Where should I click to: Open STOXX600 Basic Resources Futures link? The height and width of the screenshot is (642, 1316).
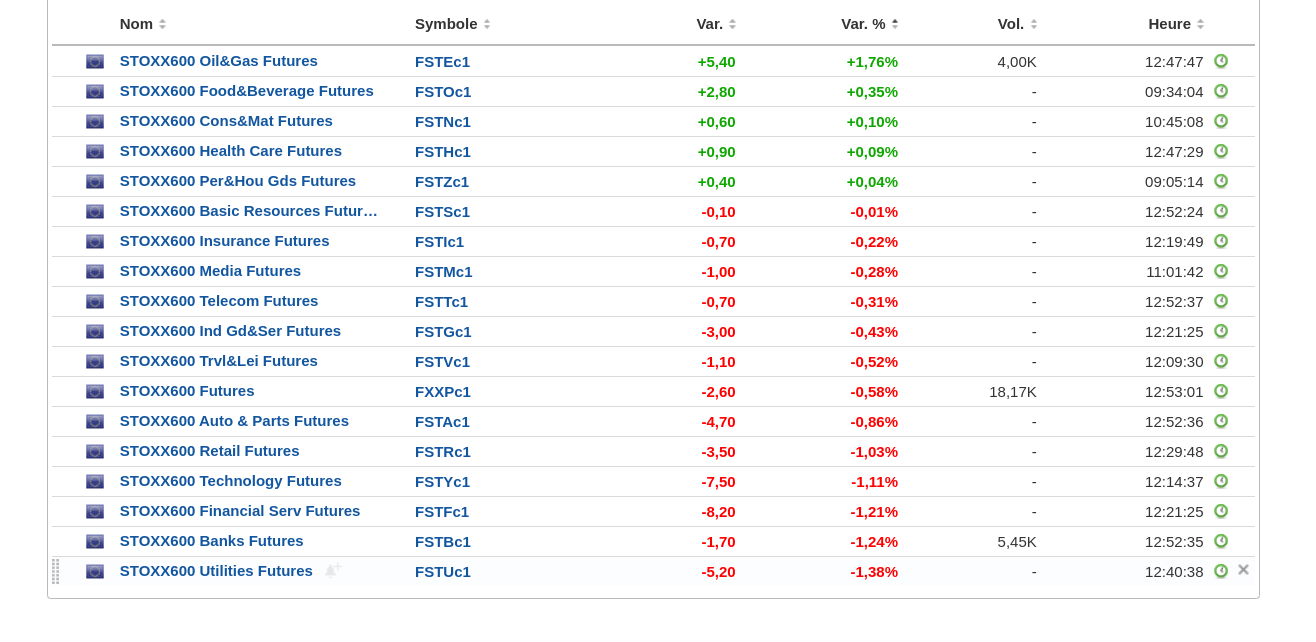click(248, 211)
